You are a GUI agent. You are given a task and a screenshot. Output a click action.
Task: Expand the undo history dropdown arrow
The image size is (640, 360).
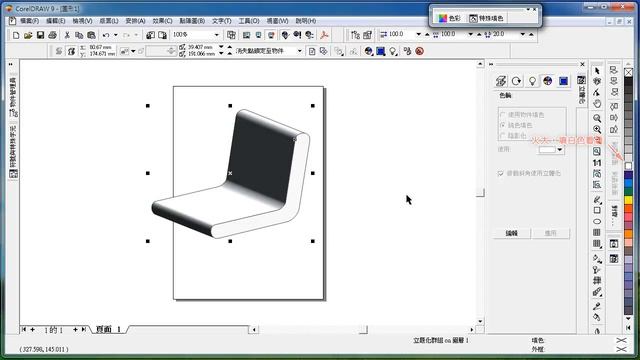pyautogui.click(x=116, y=36)
